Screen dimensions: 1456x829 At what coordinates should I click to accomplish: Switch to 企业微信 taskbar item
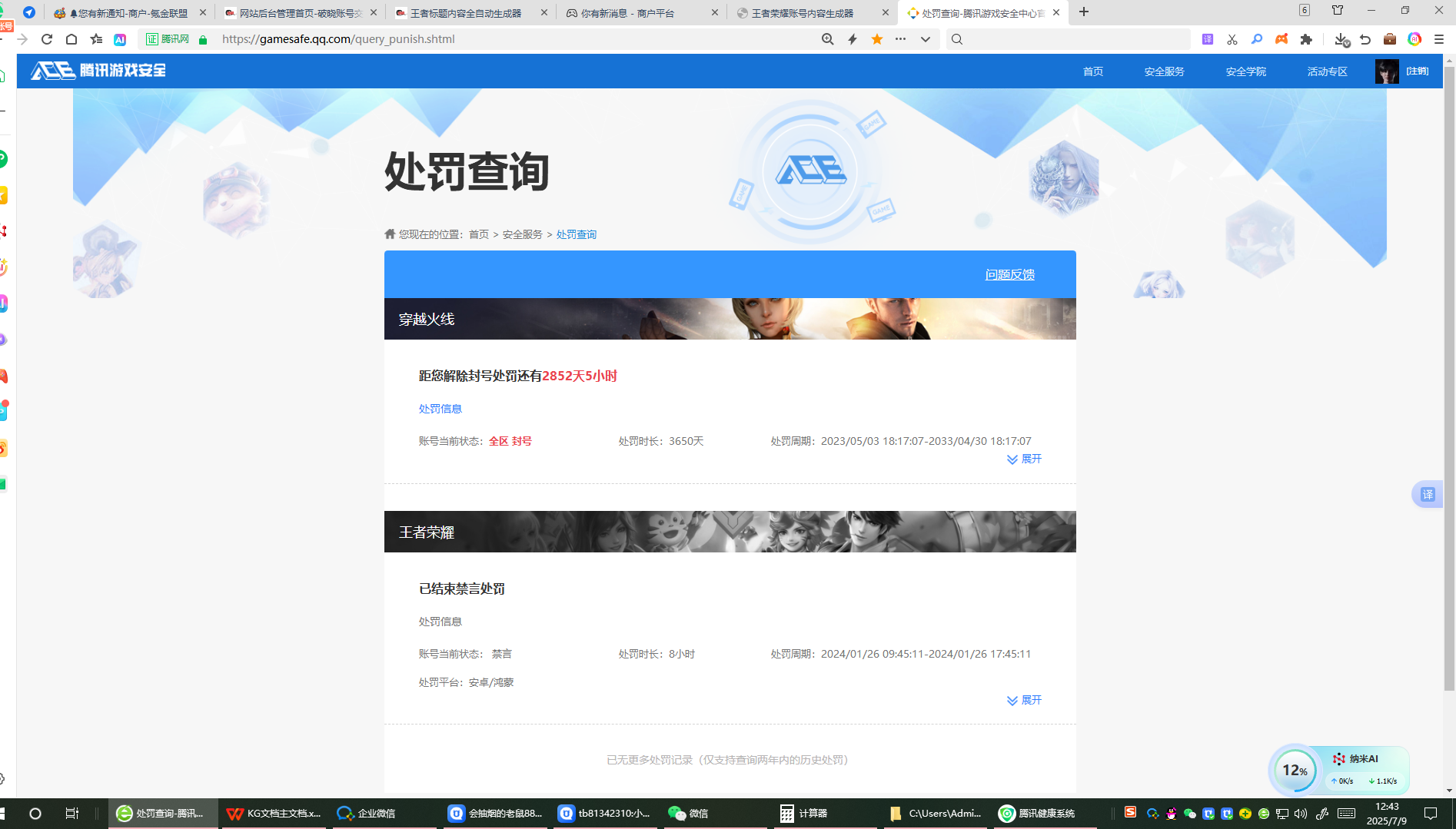pos(384,813)
